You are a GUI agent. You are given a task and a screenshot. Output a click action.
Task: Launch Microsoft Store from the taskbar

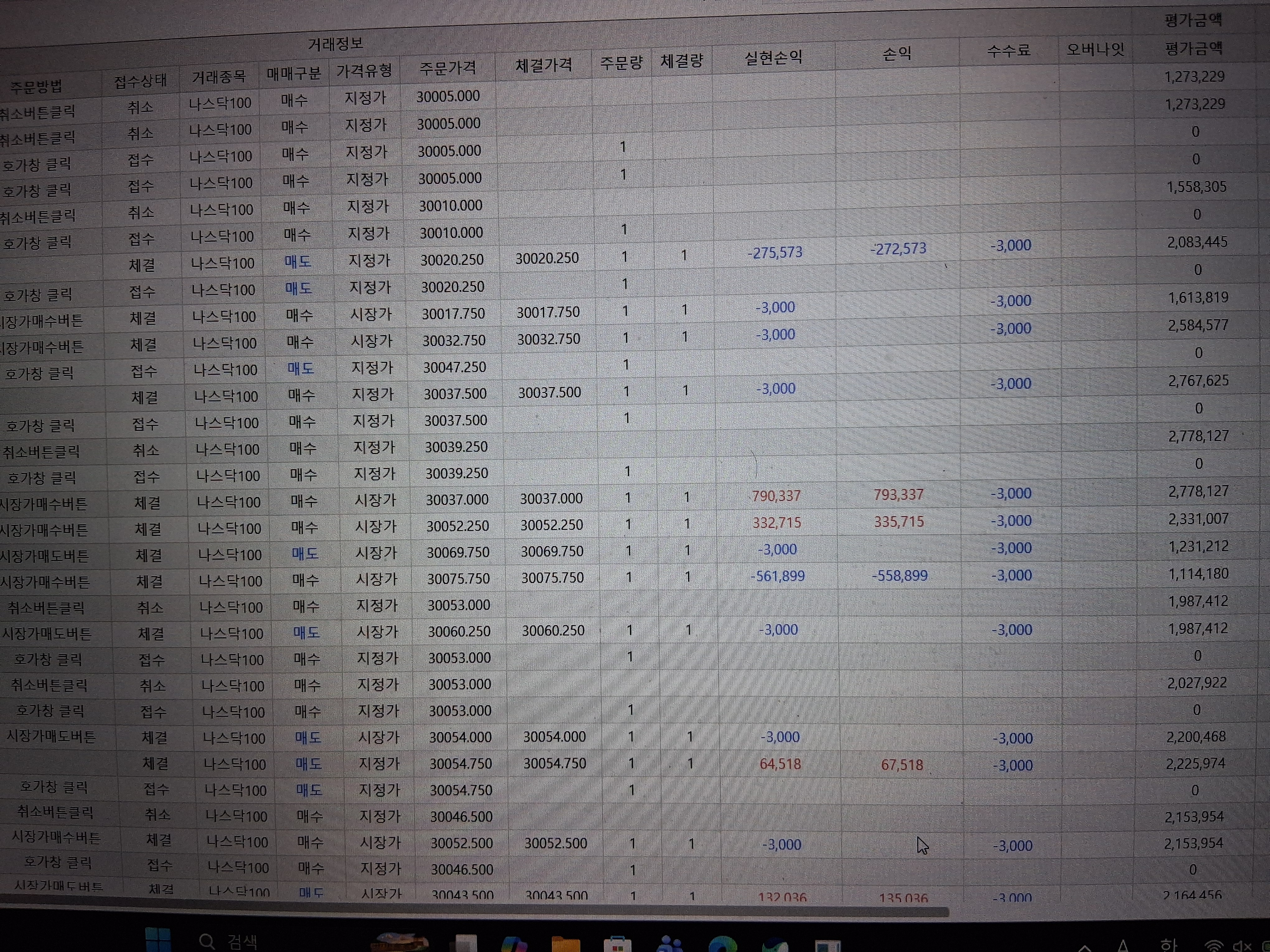tap(617, 945)
